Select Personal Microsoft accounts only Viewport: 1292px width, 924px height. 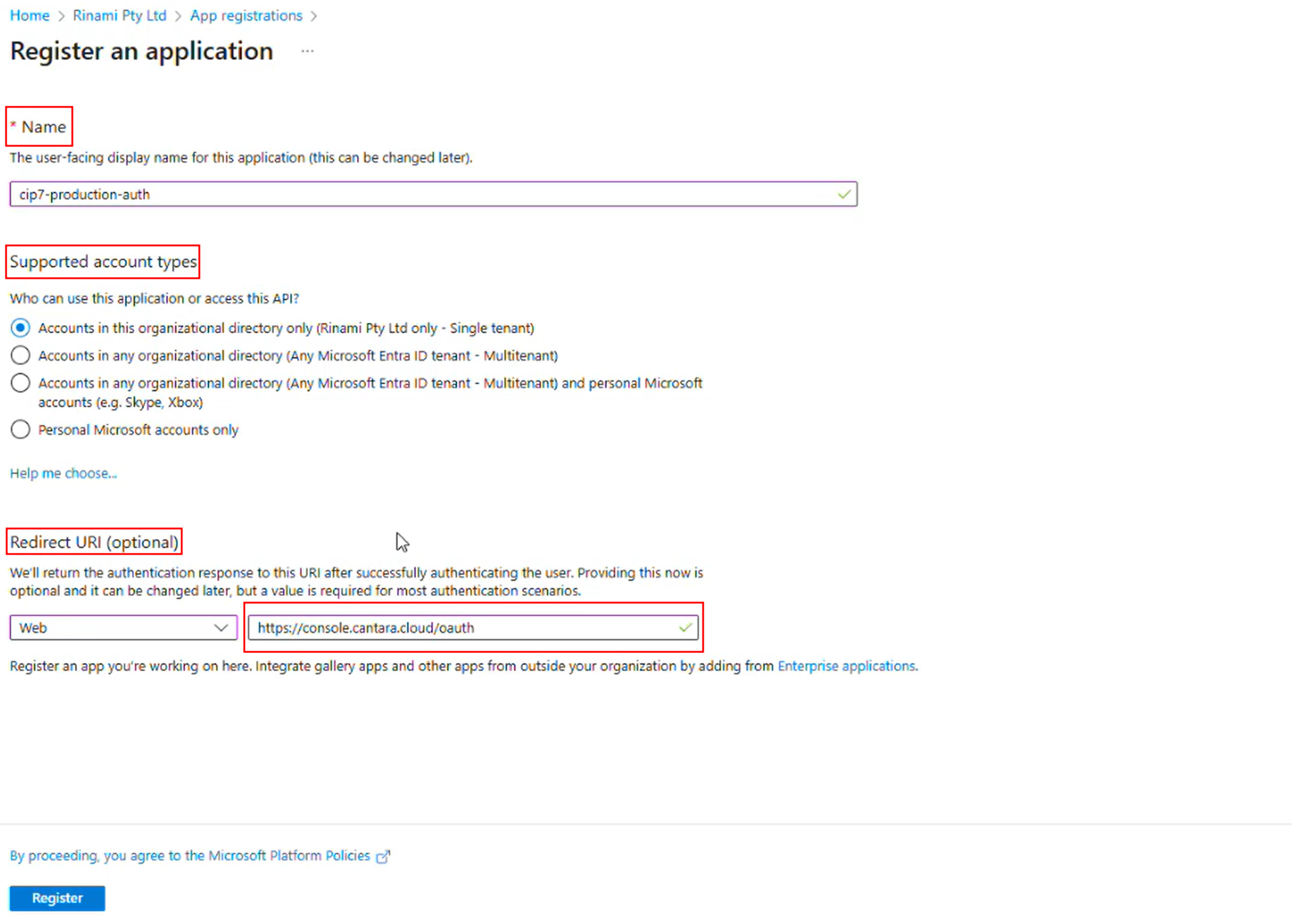pyautogui.click(x=20, y=429)
